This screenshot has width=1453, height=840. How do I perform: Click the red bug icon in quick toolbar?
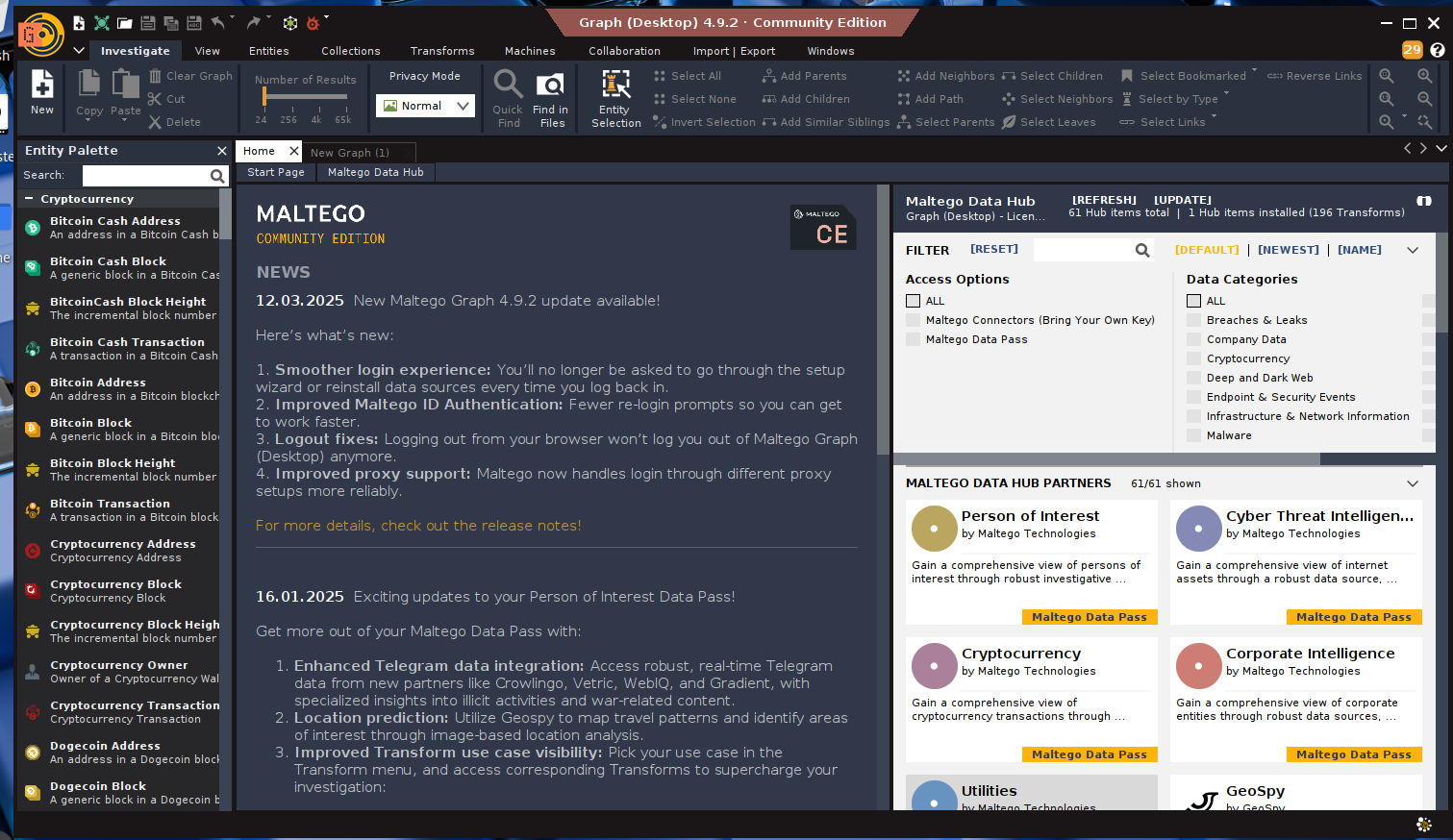coord(313,23)
